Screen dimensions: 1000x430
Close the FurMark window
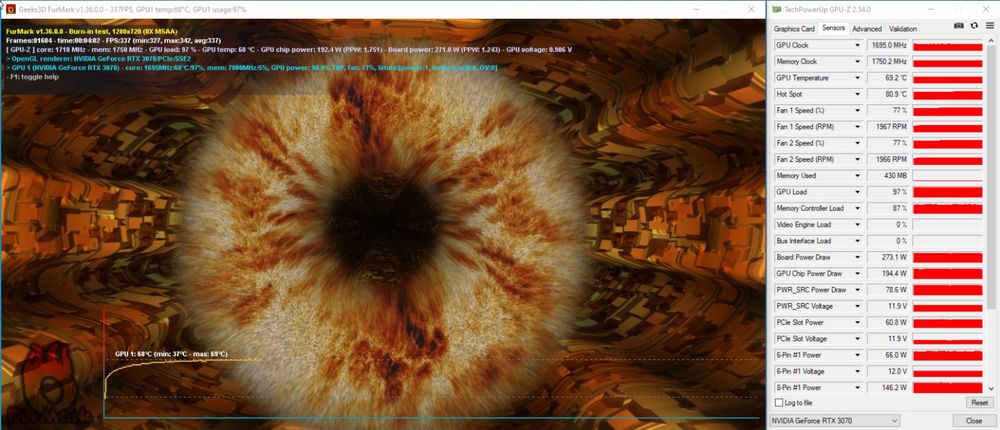pyautogui.click(x=751, y=10)
